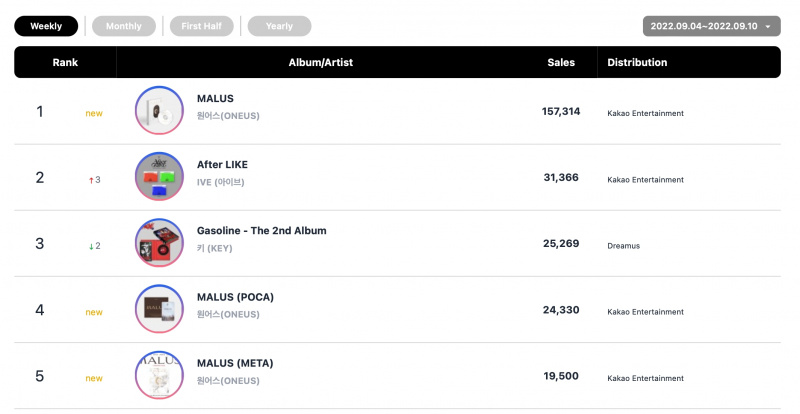The image size is (800, 414).
Task: Open the IVE (아이브) artist name link
Action: [x=220, y=182]
